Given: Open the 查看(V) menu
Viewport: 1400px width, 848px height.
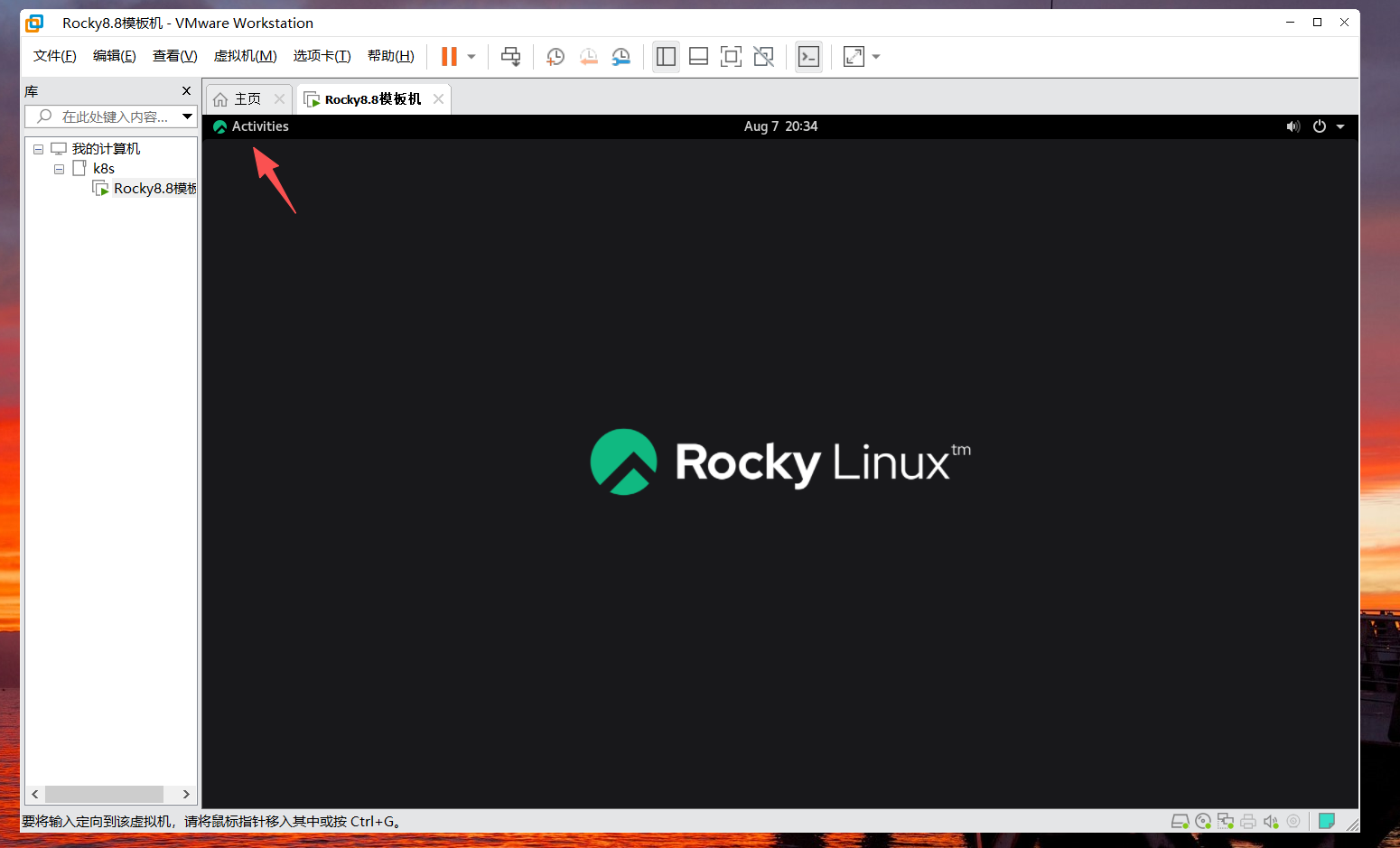Looking at the screenshot, I should 175,56.
